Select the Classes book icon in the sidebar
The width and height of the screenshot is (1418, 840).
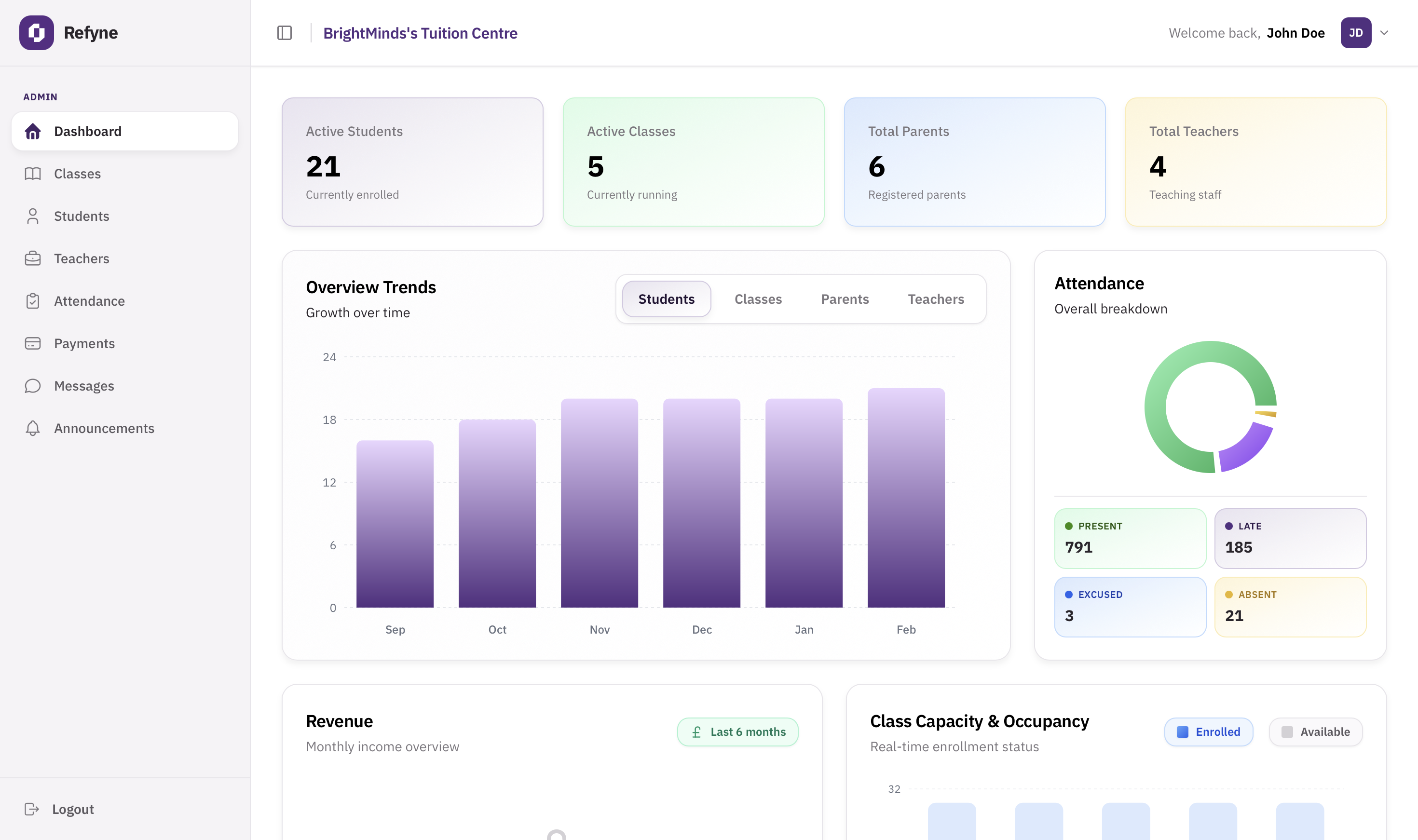[32, 173]
